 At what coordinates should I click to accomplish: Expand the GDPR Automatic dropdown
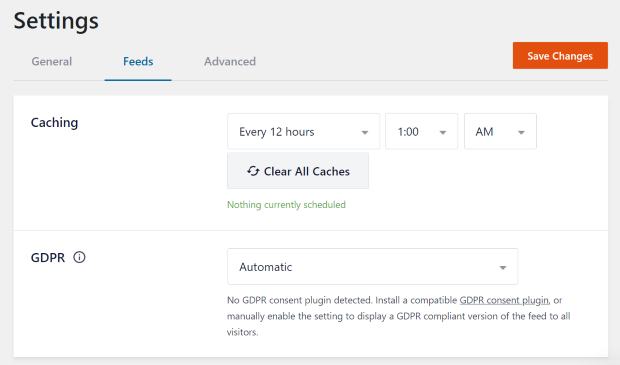coord(372,267)
